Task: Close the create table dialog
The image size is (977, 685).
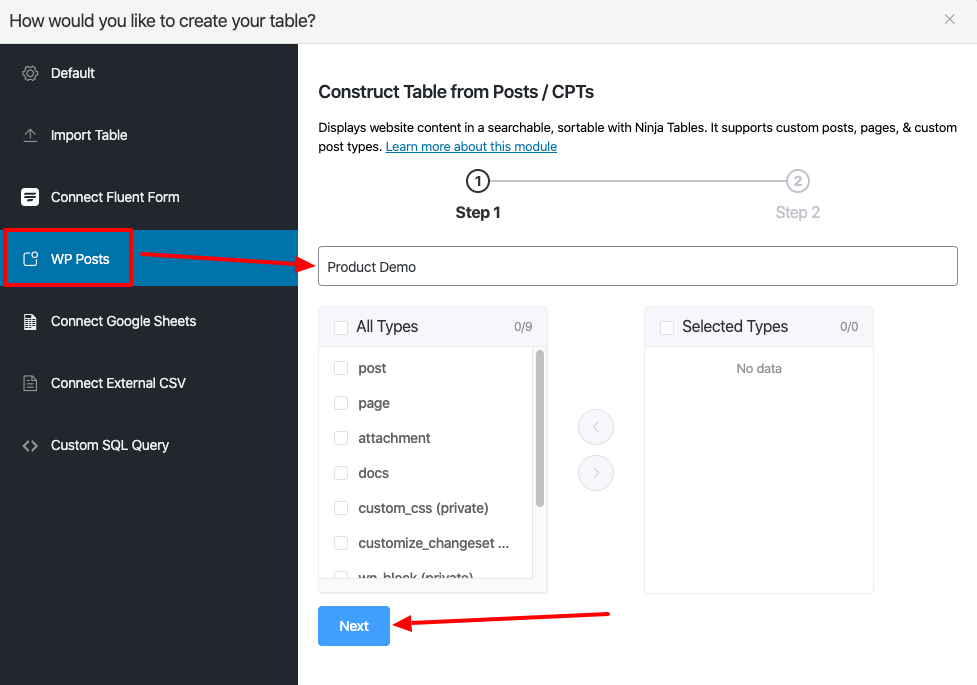Action: coord(949,19)
